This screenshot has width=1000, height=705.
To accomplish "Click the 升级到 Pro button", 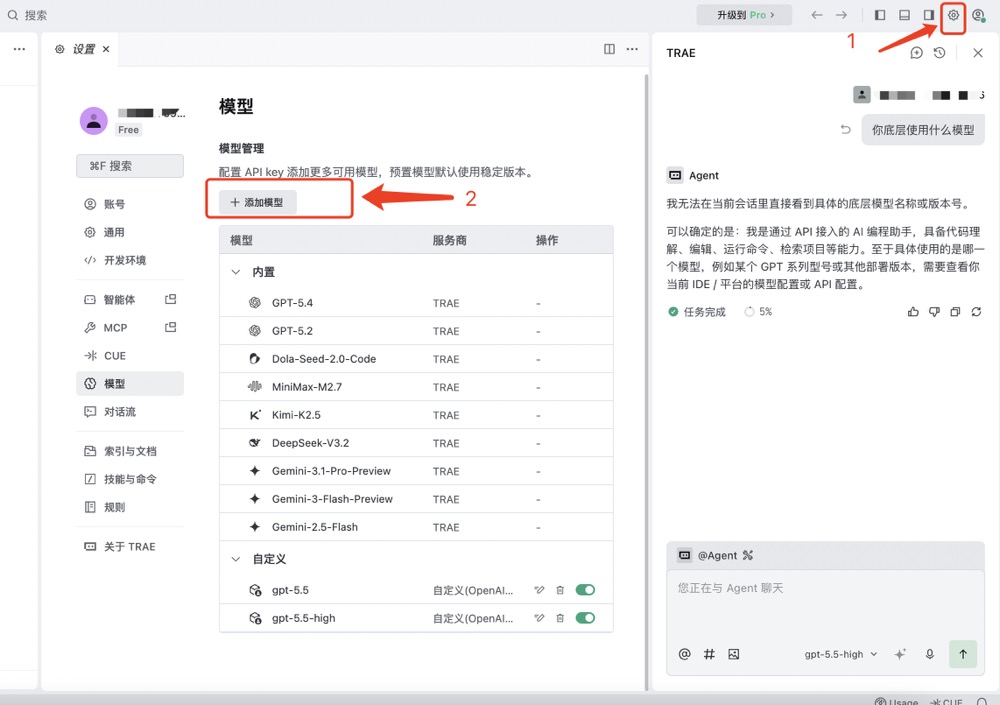I will click(744, 15).
